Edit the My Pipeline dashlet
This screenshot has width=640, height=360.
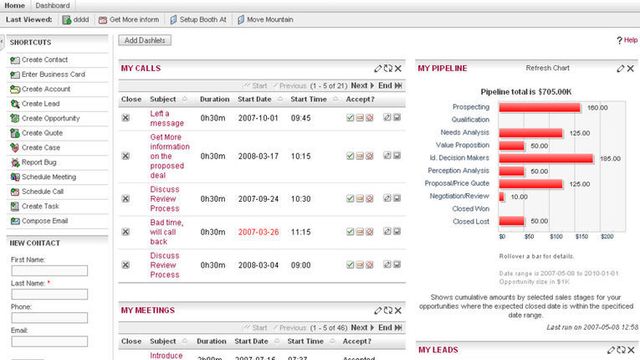coord(620,69)
